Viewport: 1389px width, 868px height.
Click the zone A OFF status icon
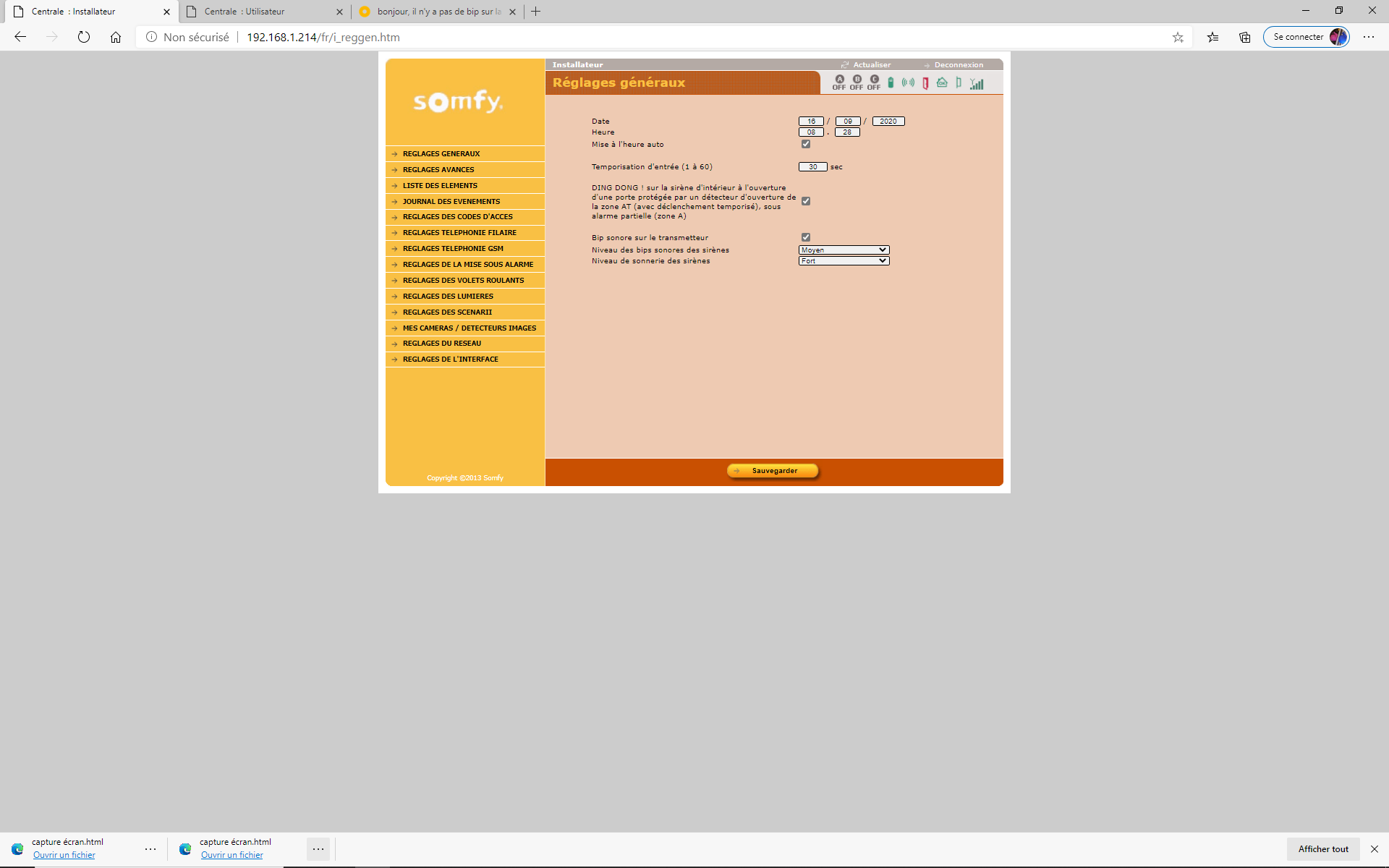coord(839,82)
